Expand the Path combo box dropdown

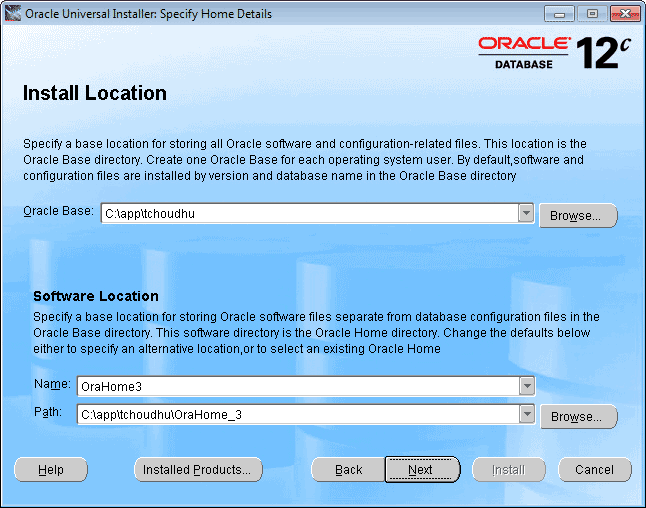pyautogui.click(x=527, y=414)
